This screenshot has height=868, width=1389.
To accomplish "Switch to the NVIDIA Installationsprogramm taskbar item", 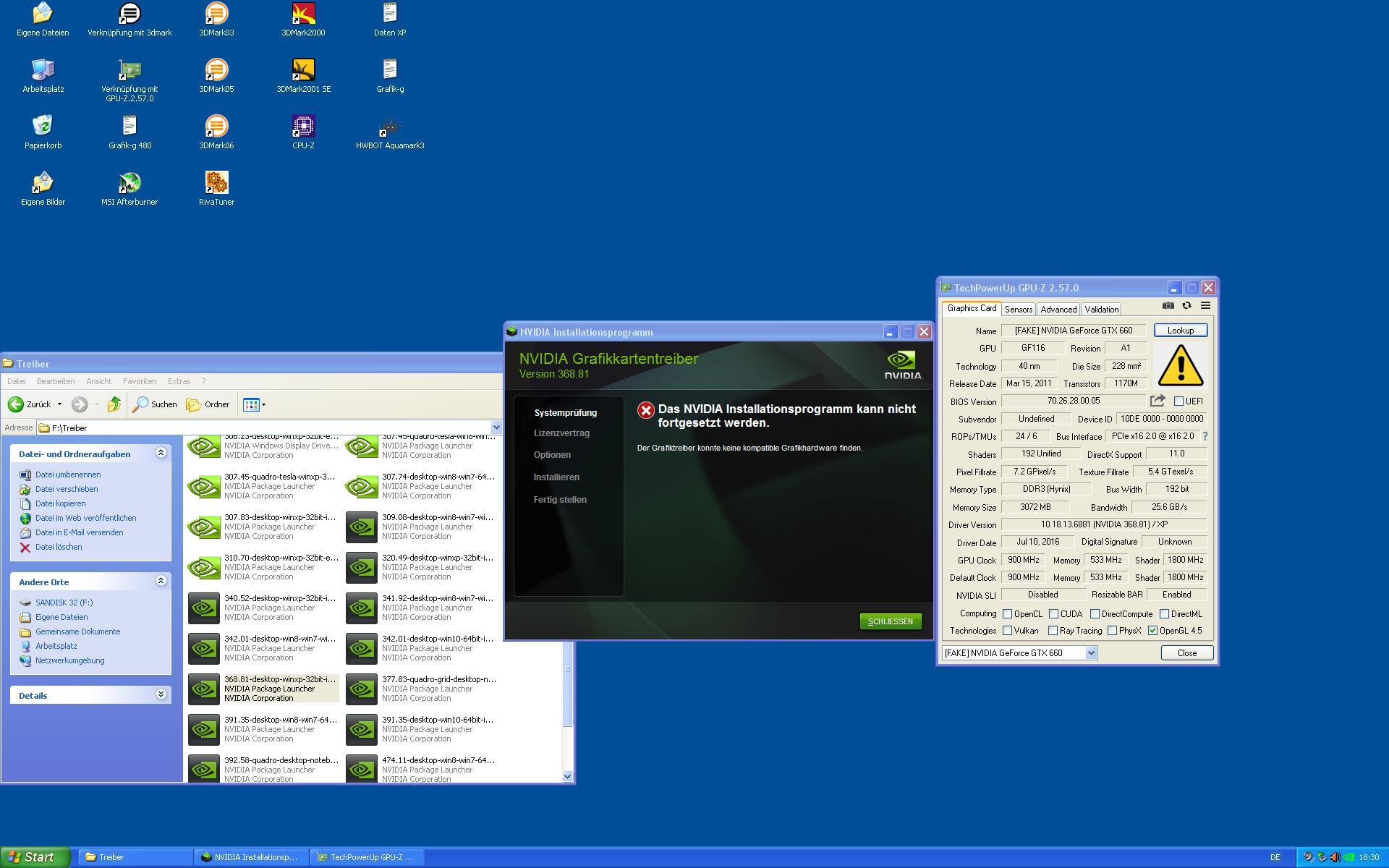I will (x=252, y=857).
